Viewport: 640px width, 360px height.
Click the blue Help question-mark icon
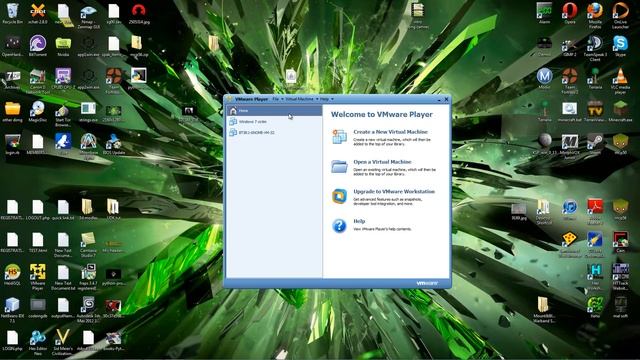pyautogui.click(x=339, y=226)
